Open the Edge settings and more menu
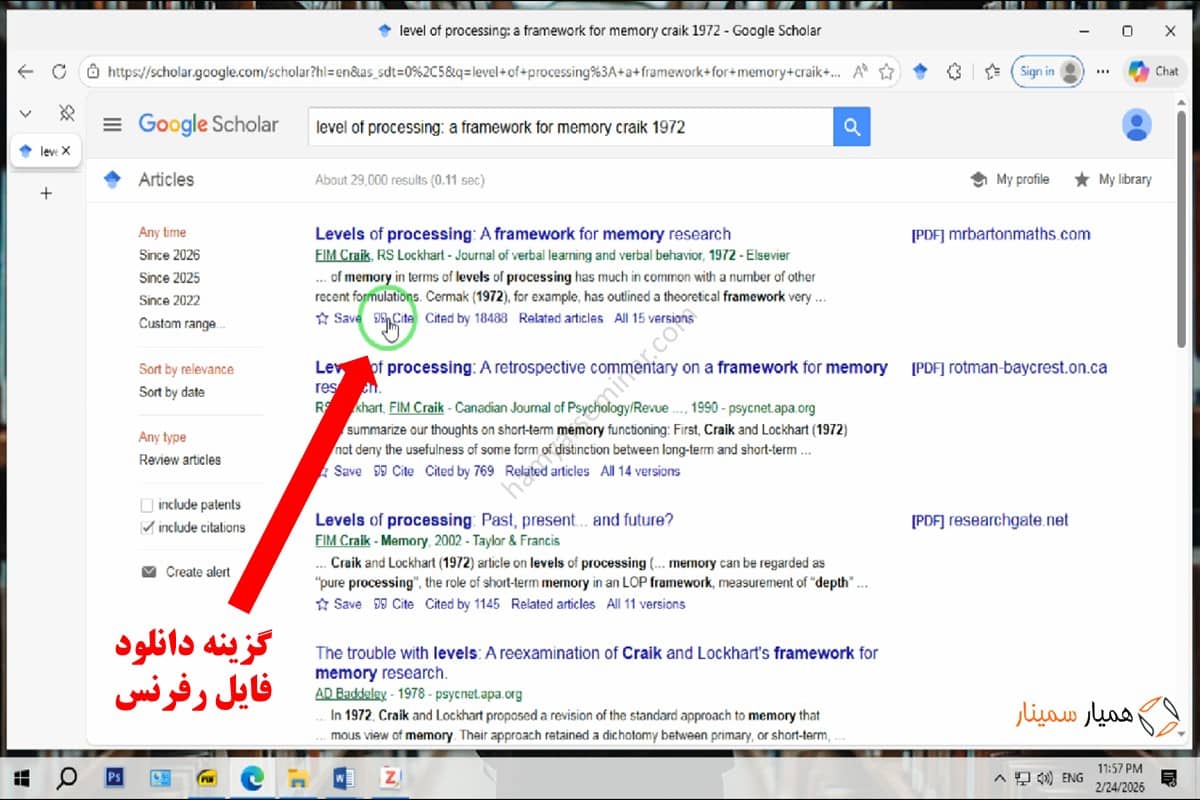Screen dimensions: 1200x800 [x=1103, y=72]
